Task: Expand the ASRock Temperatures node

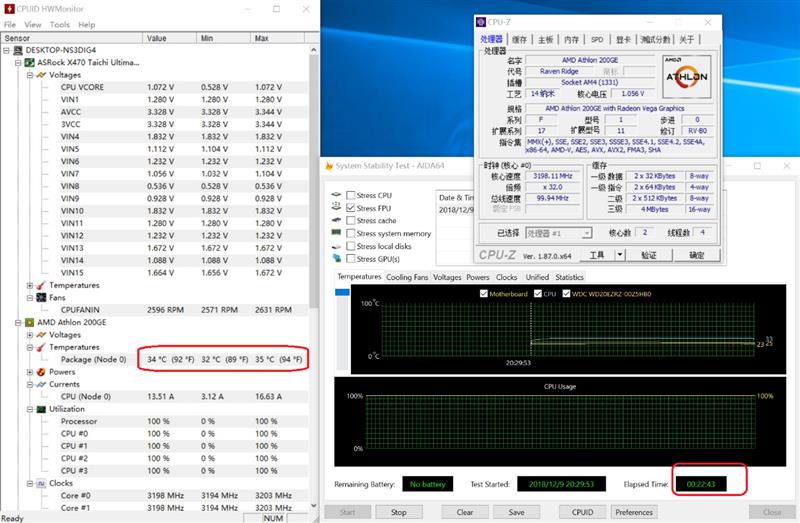Action: pyautogui.click(x=30, y=285)
